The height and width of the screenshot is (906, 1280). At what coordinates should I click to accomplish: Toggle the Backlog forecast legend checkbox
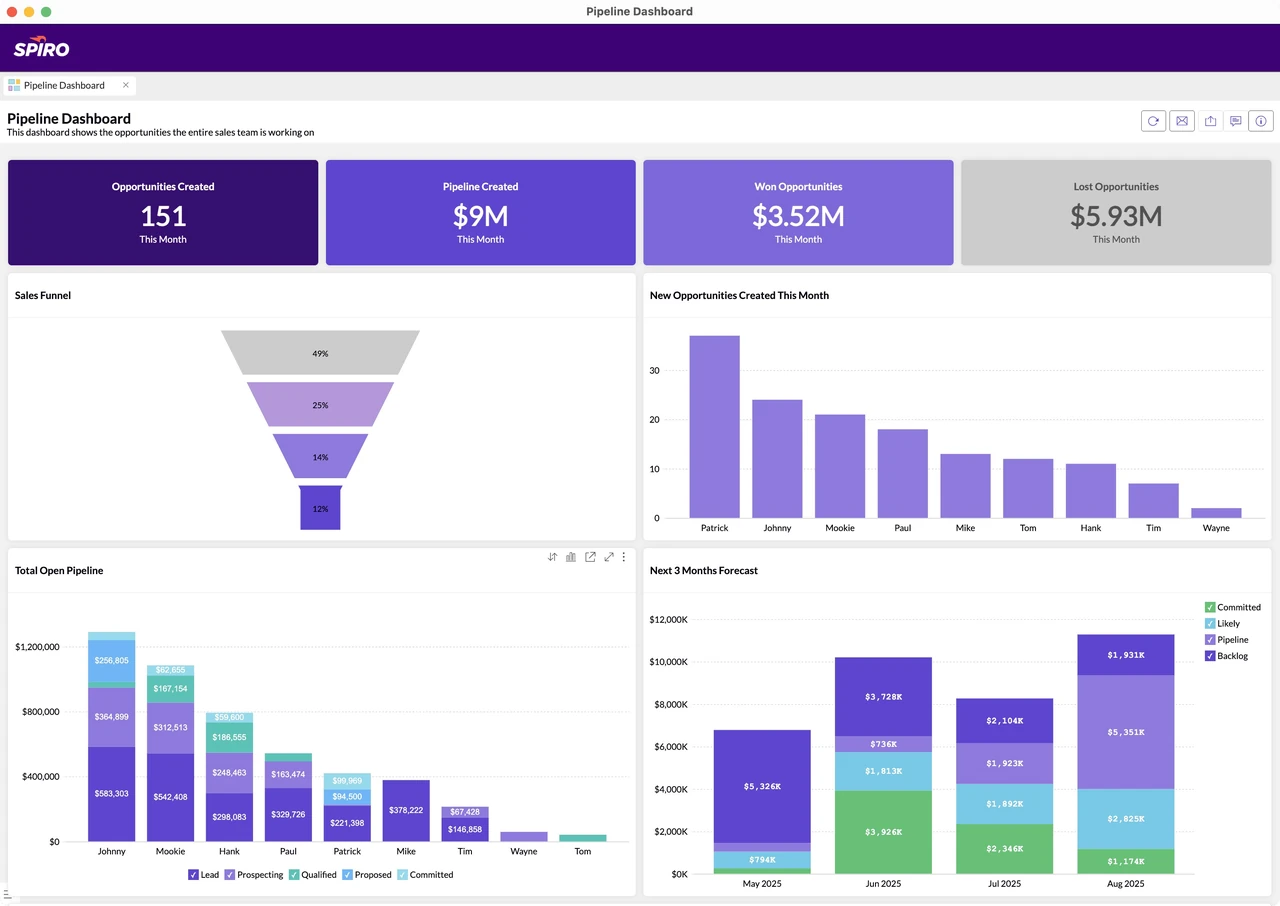(x=1210, y=656)
